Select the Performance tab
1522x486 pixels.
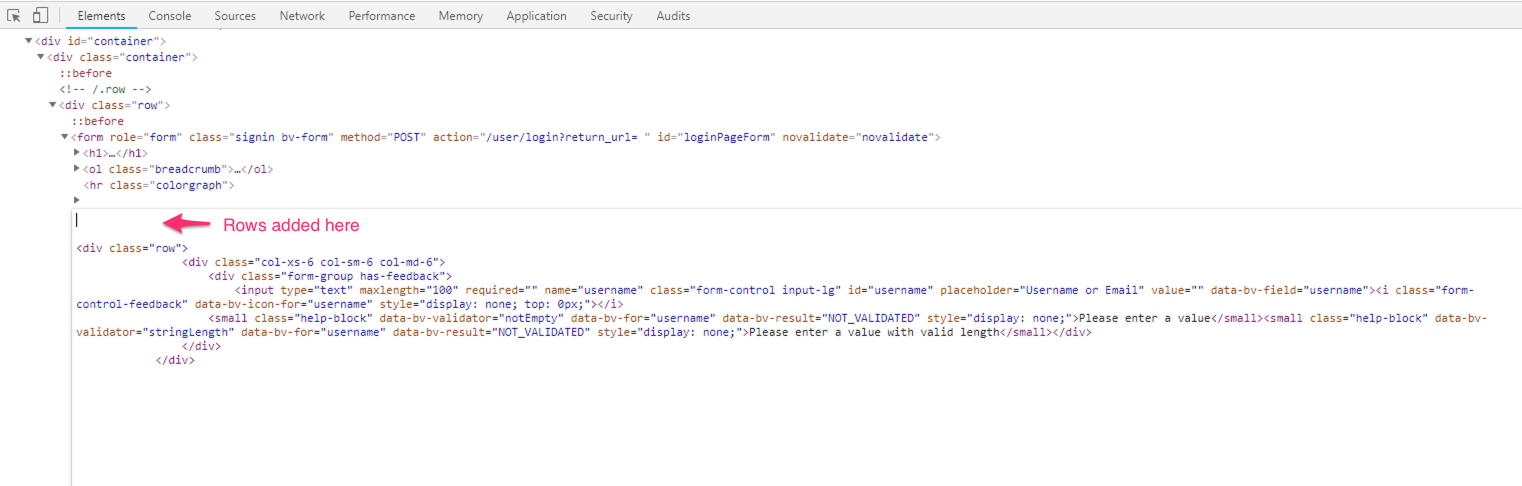tap(382, 16)
